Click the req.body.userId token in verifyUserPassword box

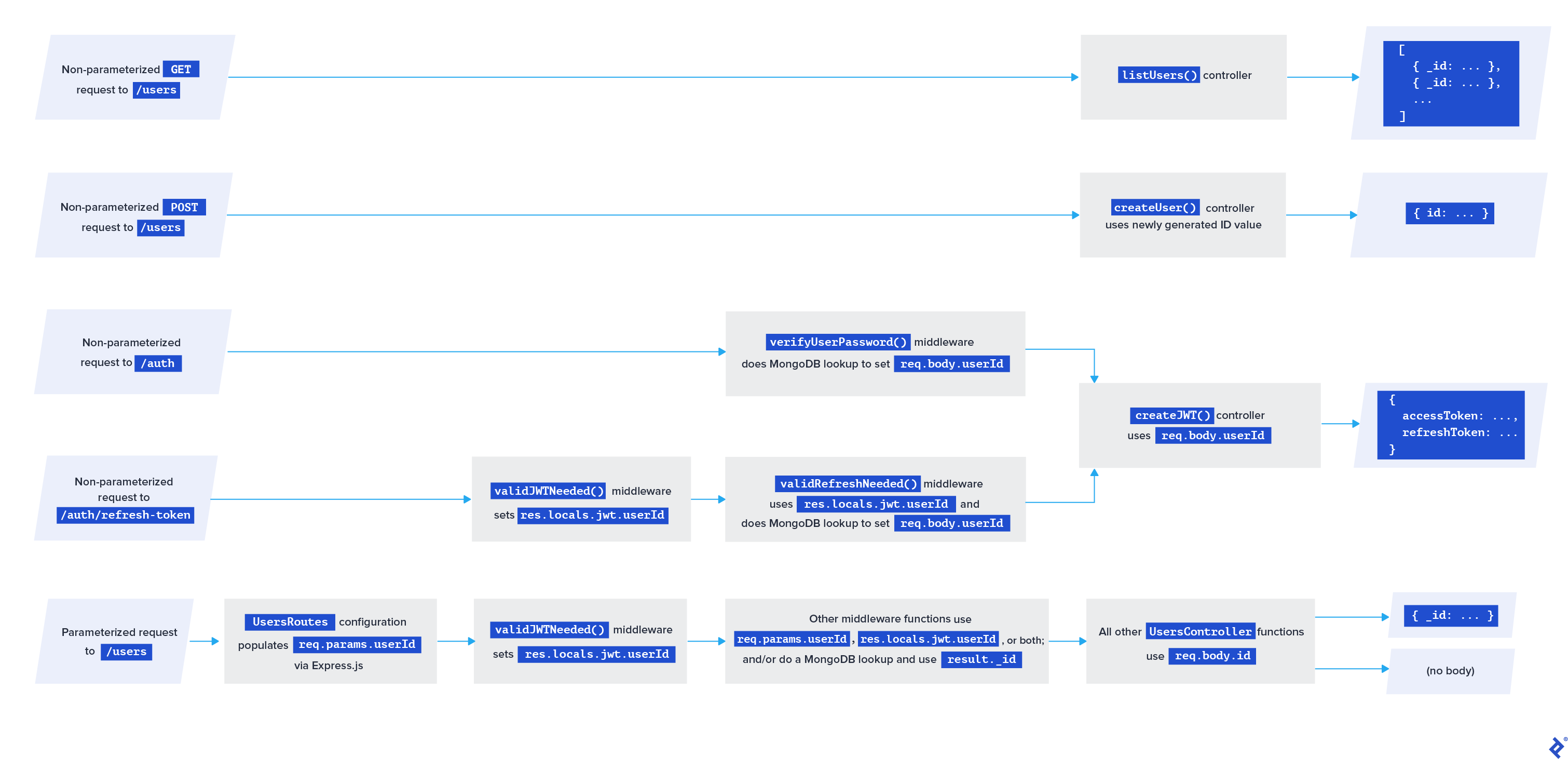951,364
